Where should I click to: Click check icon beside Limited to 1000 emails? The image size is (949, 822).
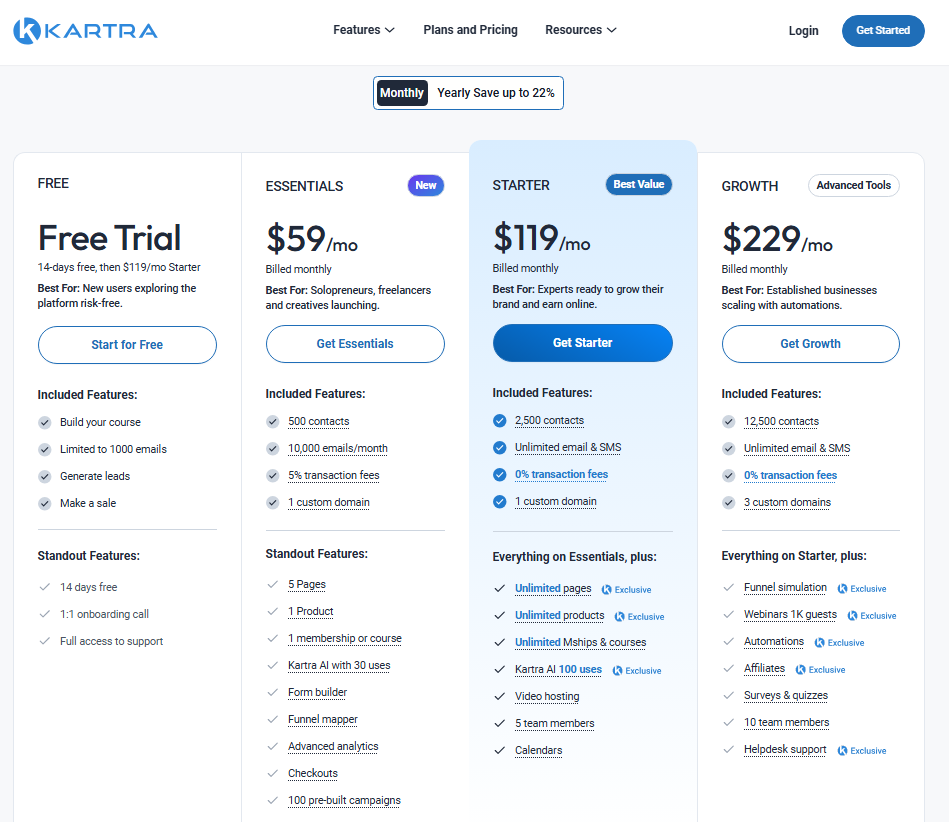[45, 449]
